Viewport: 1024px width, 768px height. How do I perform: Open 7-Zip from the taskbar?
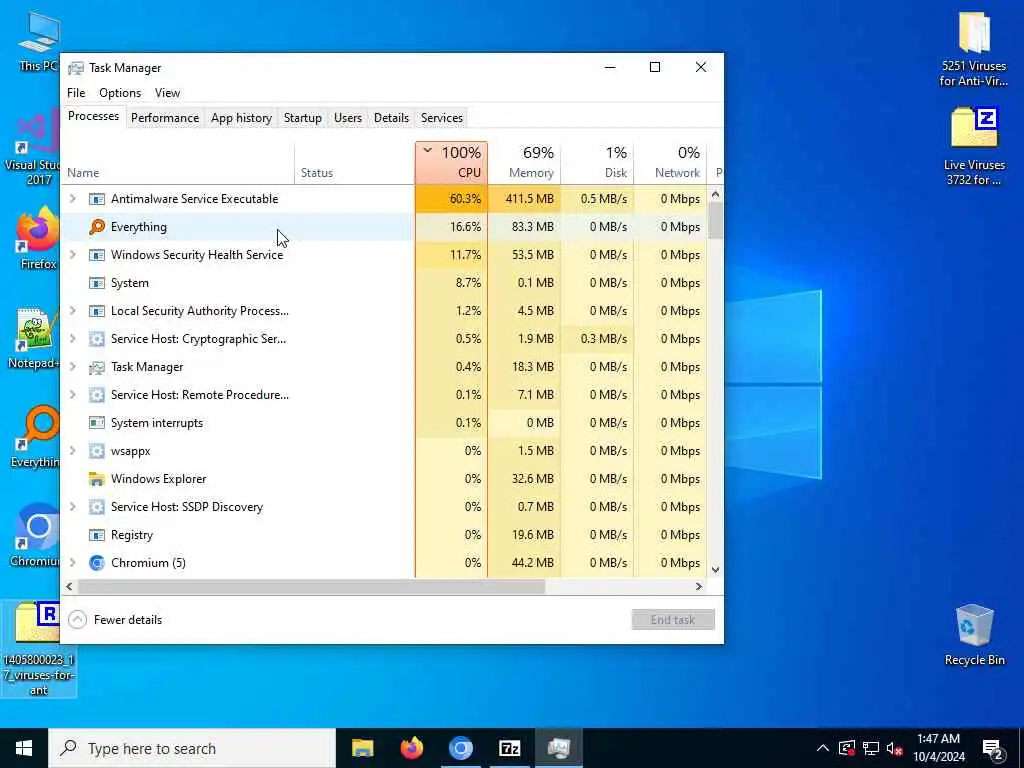[x=509, y=748]
